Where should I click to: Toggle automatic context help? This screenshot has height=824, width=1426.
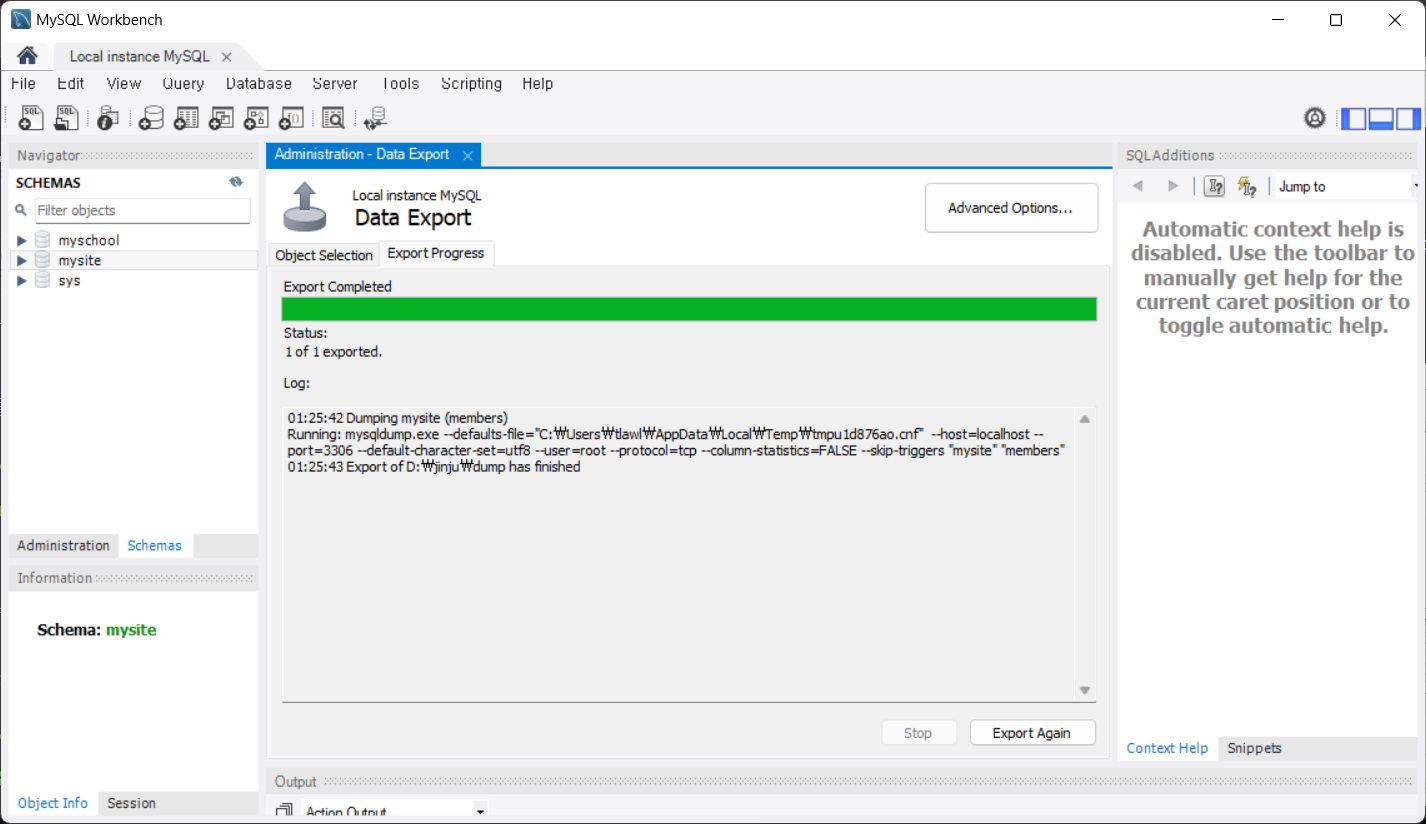[x=1246, y=186]
